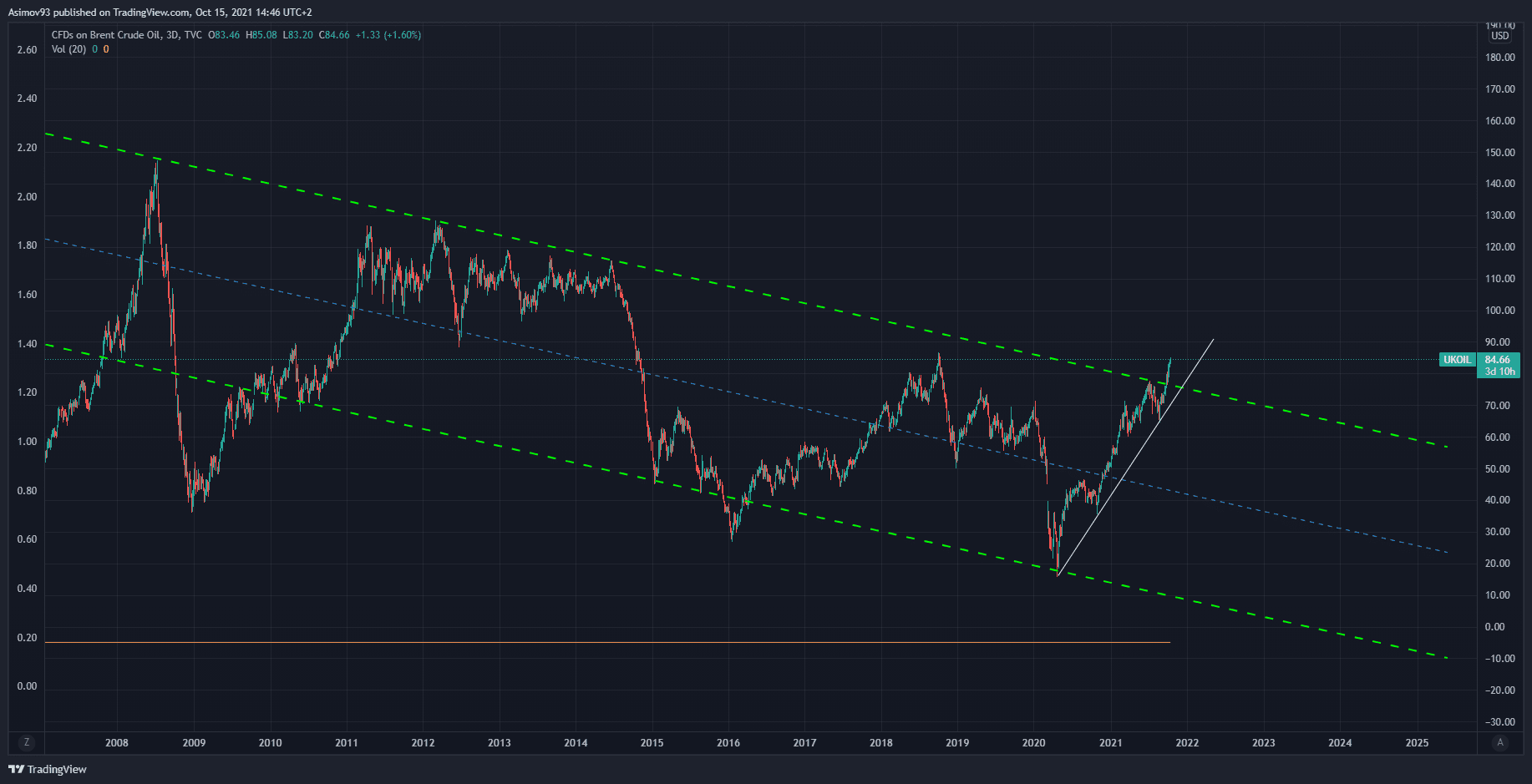Screen dimensions: 1532x784
Task: Click the 2.60 label on left volume scale
Action: (x=27, y=50)
